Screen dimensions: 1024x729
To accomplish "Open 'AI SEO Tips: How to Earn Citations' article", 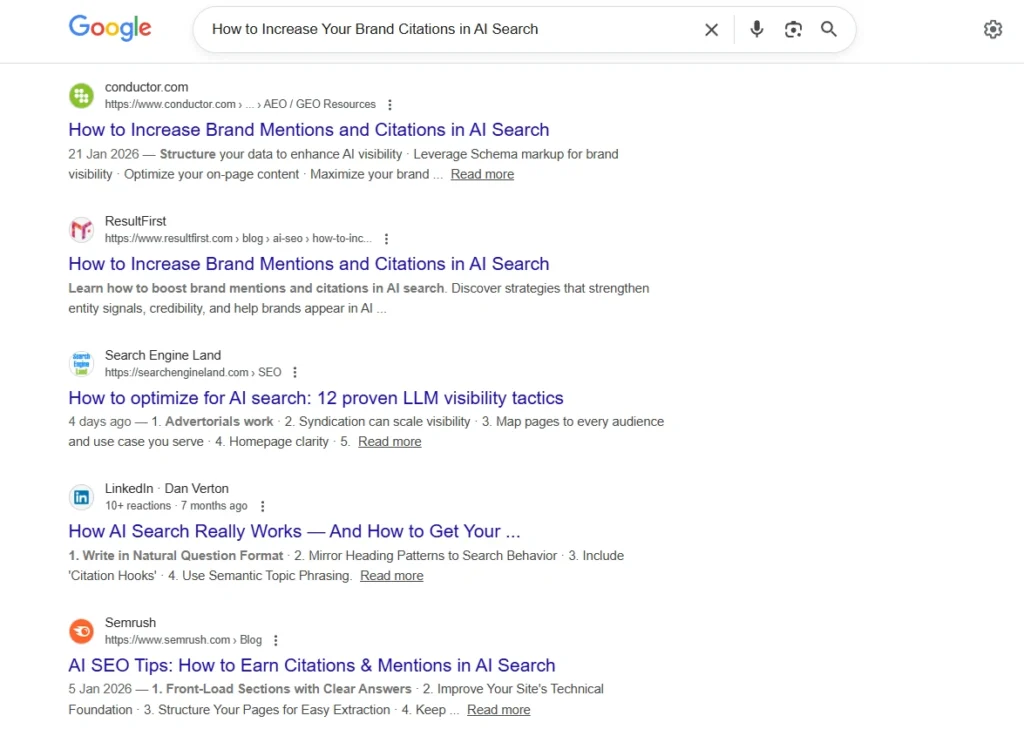I will [x=311, y=664].
